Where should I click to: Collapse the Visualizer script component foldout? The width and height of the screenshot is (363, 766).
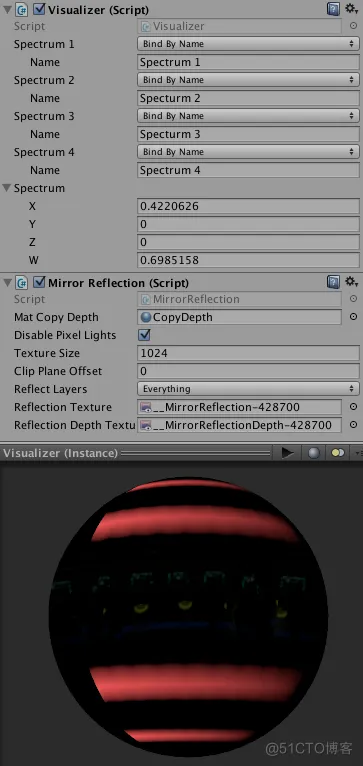(7, 9)
